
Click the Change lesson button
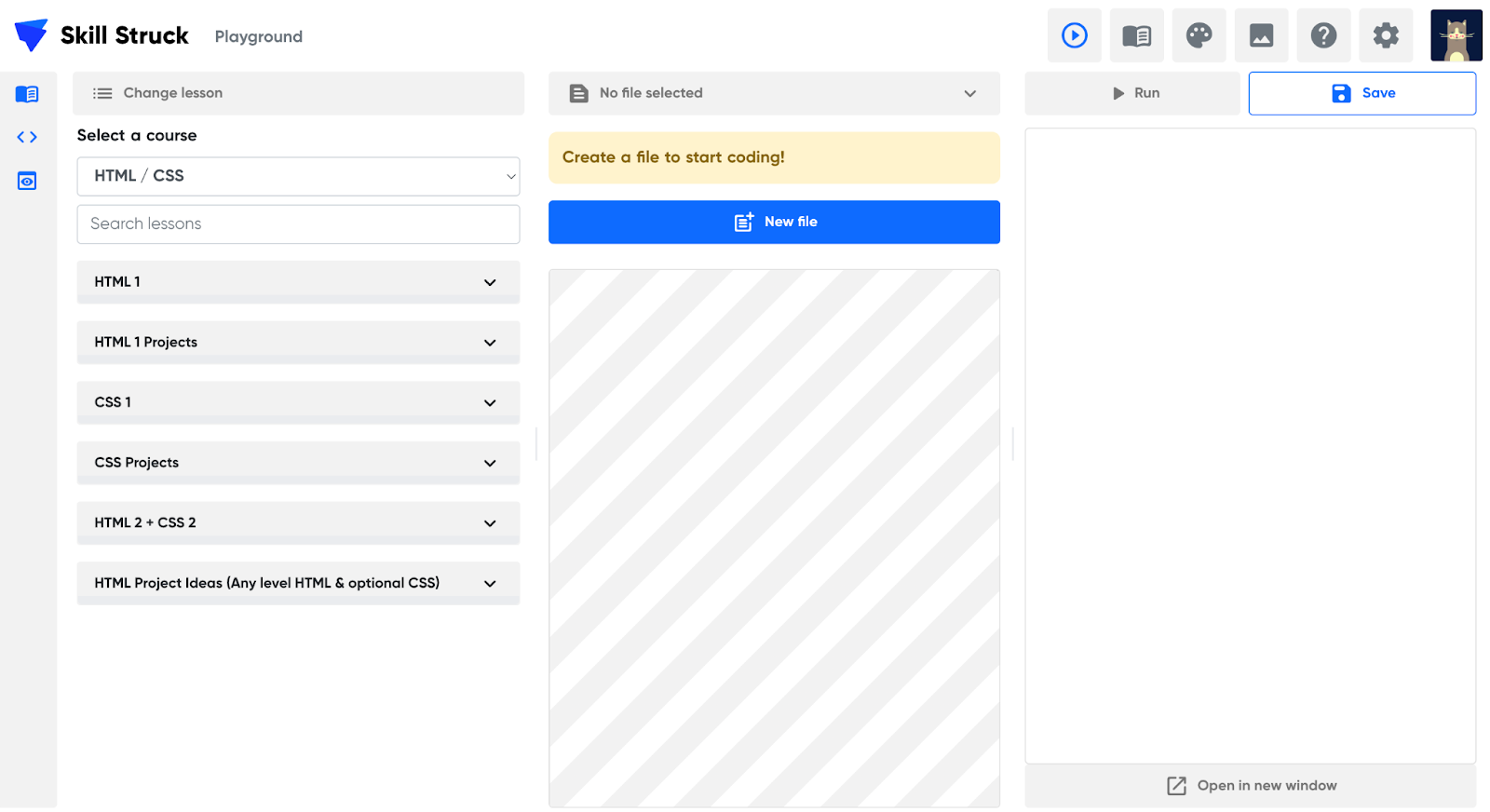[298, 93]
